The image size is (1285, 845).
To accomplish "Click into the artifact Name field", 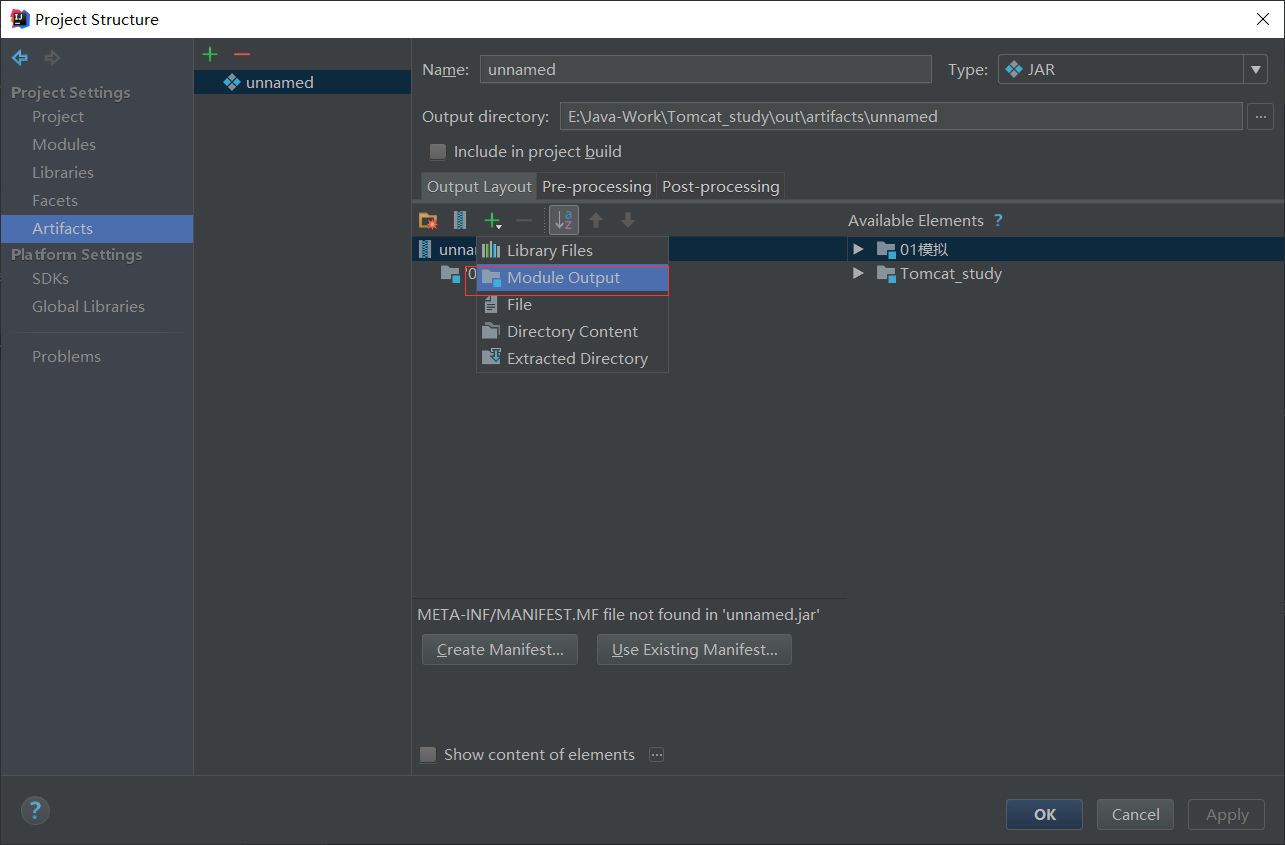I will pyautogui.click(x=705, y=70).
